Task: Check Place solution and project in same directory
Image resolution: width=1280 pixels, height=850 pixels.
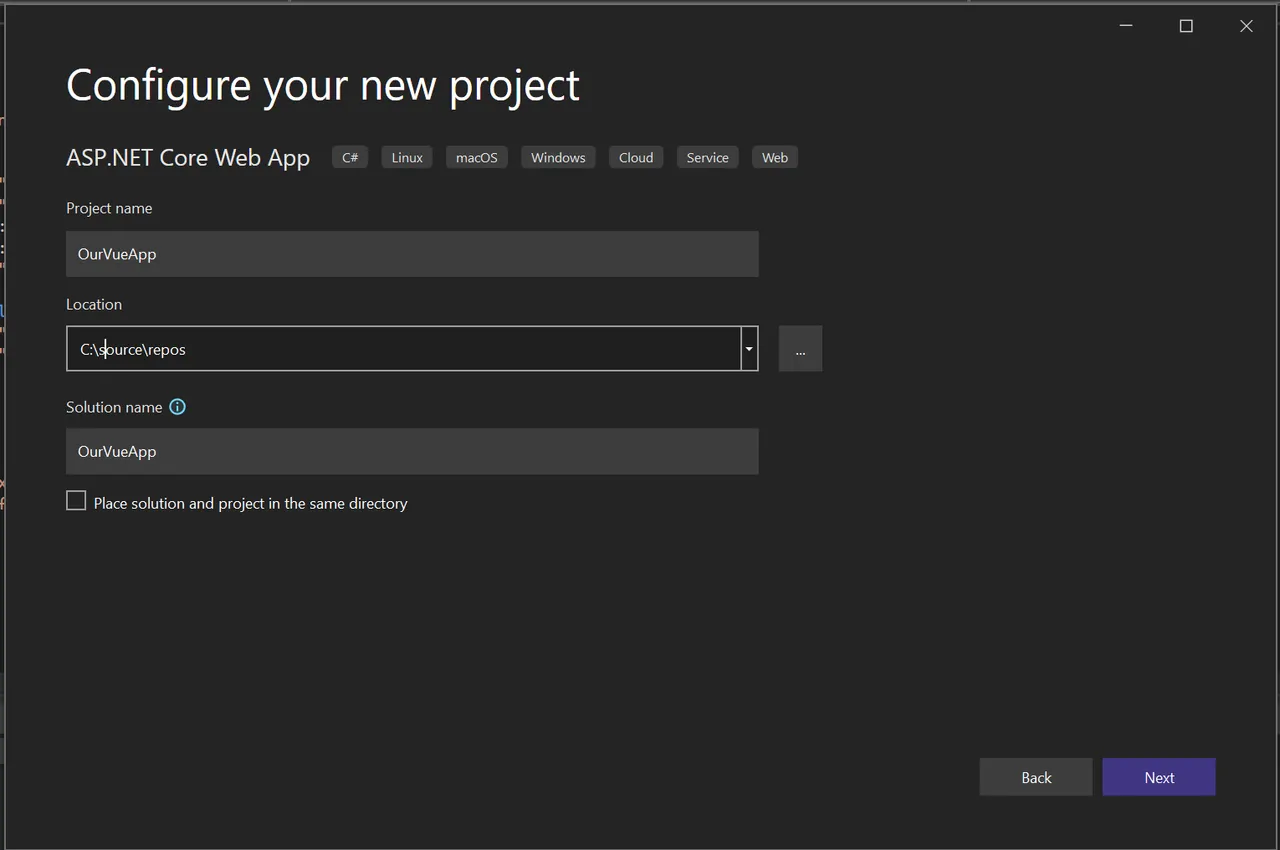Action: tap(76, 501)
